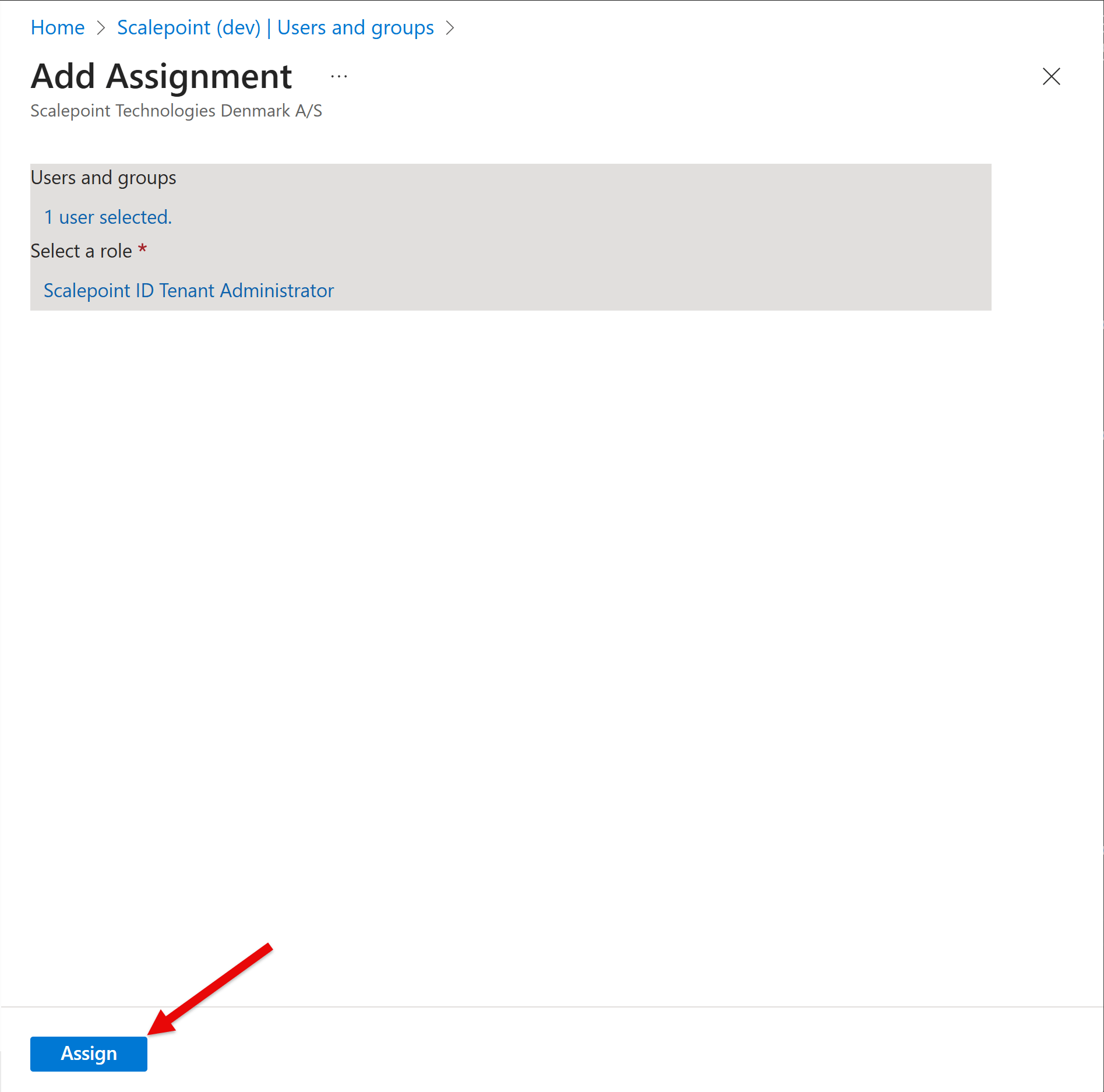The image size is (1104, 1092).
Task: Go to the Home breadcrumb
Action: [57, 27]
